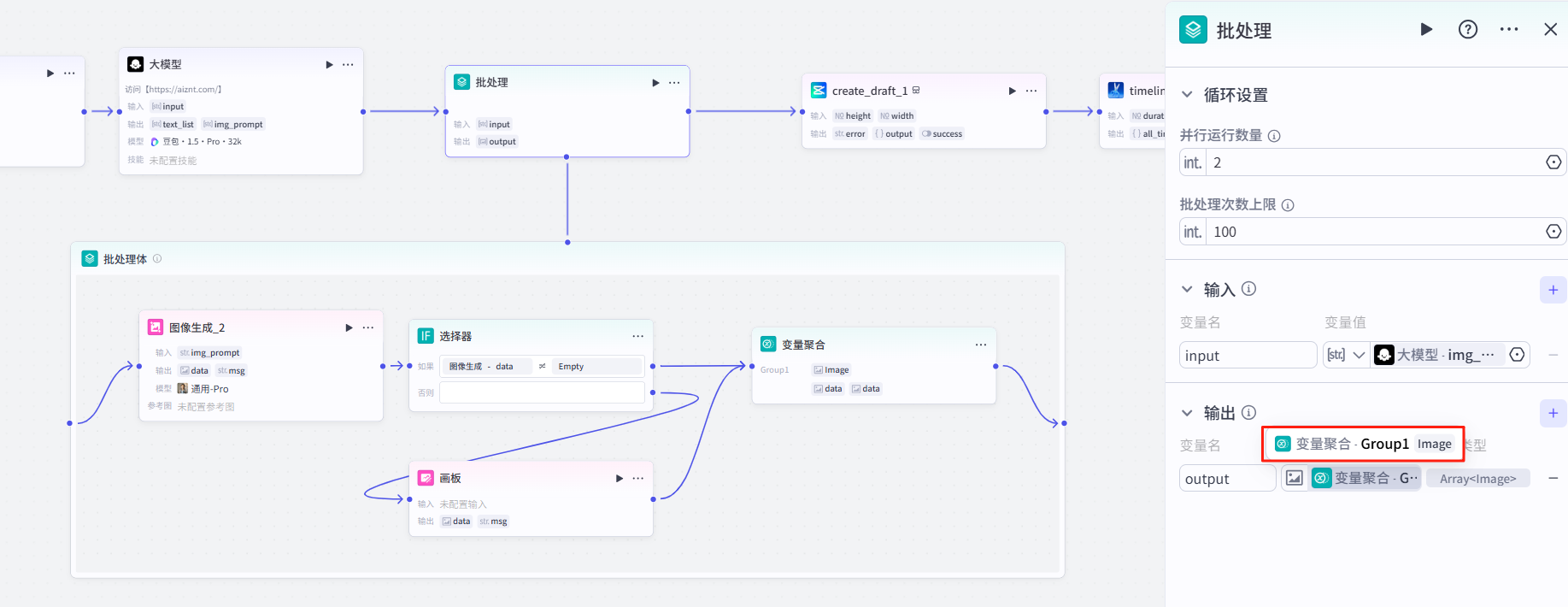Click the create_draft_1 node icon
Image resolution: width=1568 pixels, height=607 pixels.
click(819, 91)
